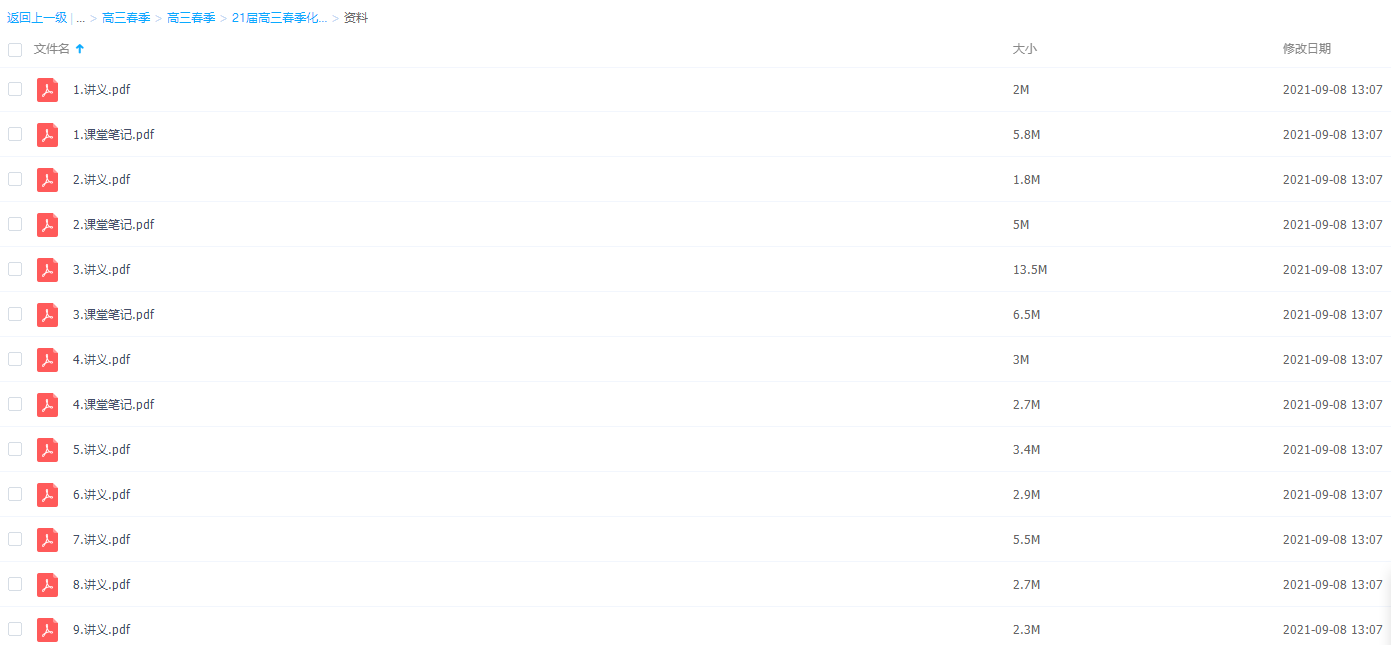This screenshot has width=1391, height=645.
Task: Click the PDF icon for 7.讲义.pdf
Action: pos(47,540)
